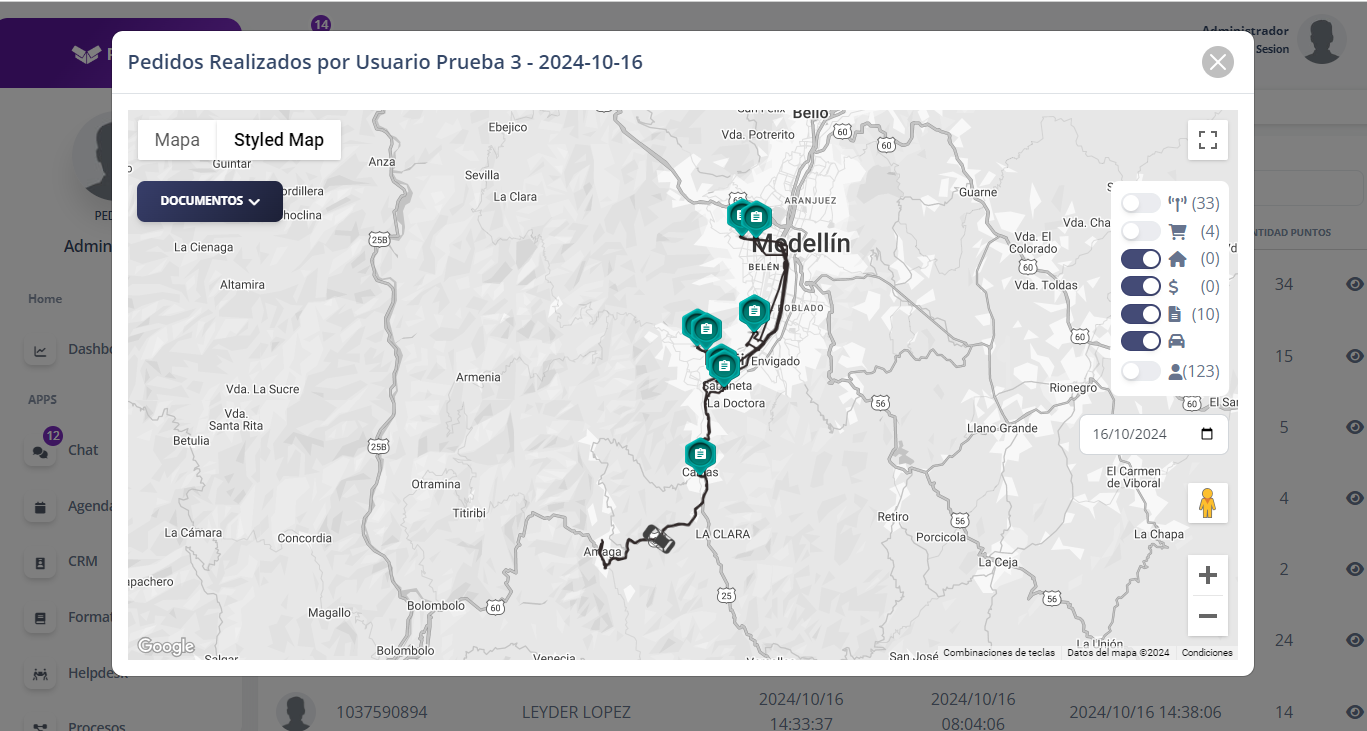Click the document marker at Caldas
Screen dimensions: 1367x731
tap(700, 454)
